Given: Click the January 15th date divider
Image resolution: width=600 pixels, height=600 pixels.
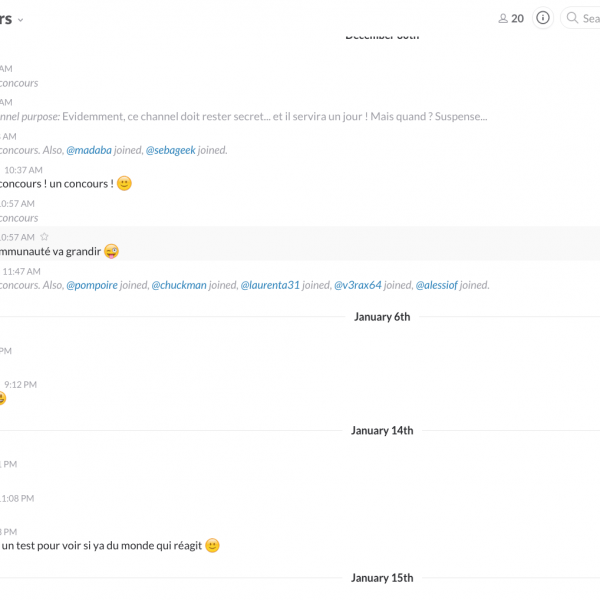Looking at the screenshot, I should click(x=382, y=578).
